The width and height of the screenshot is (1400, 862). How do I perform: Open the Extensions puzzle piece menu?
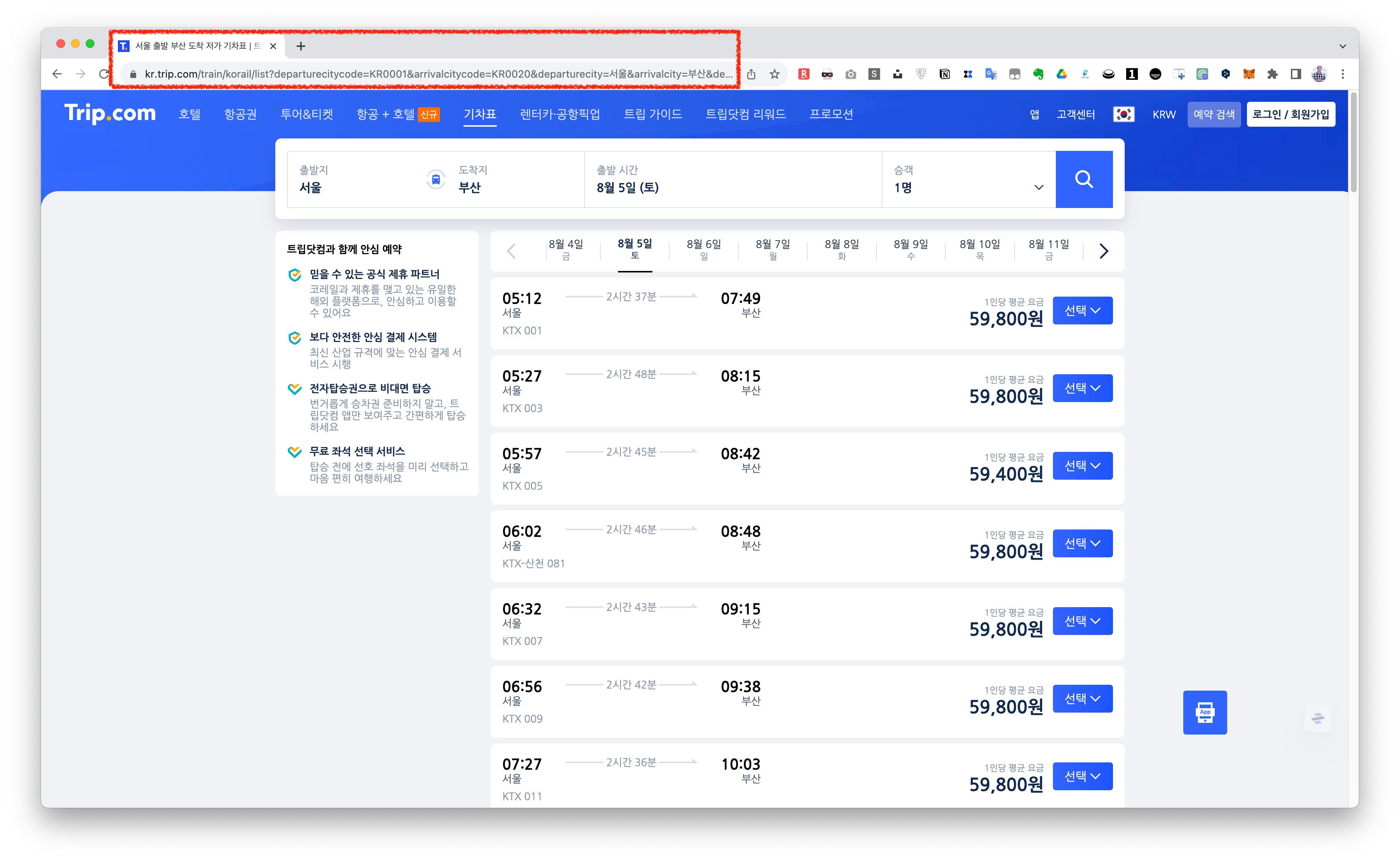tap(1272, 74)
